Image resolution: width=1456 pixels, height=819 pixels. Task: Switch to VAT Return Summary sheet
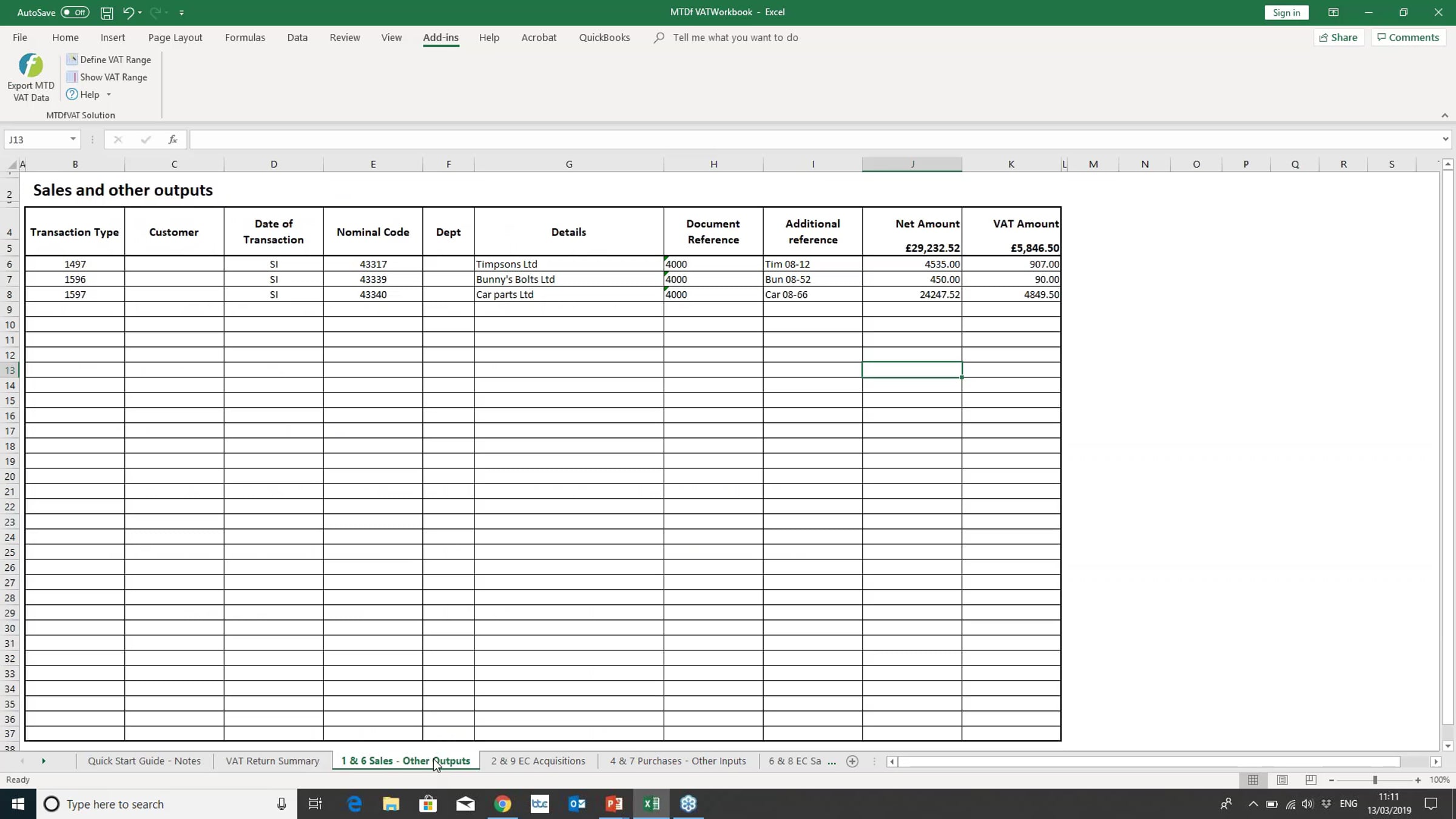[x=272, y=761]
